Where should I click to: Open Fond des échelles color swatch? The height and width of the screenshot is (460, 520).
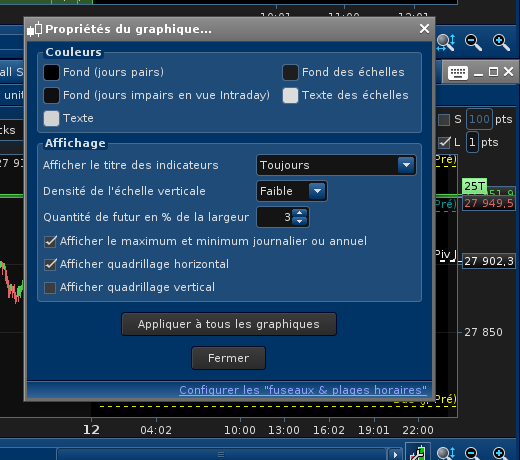pyautogui.click(x=290, y=72)
